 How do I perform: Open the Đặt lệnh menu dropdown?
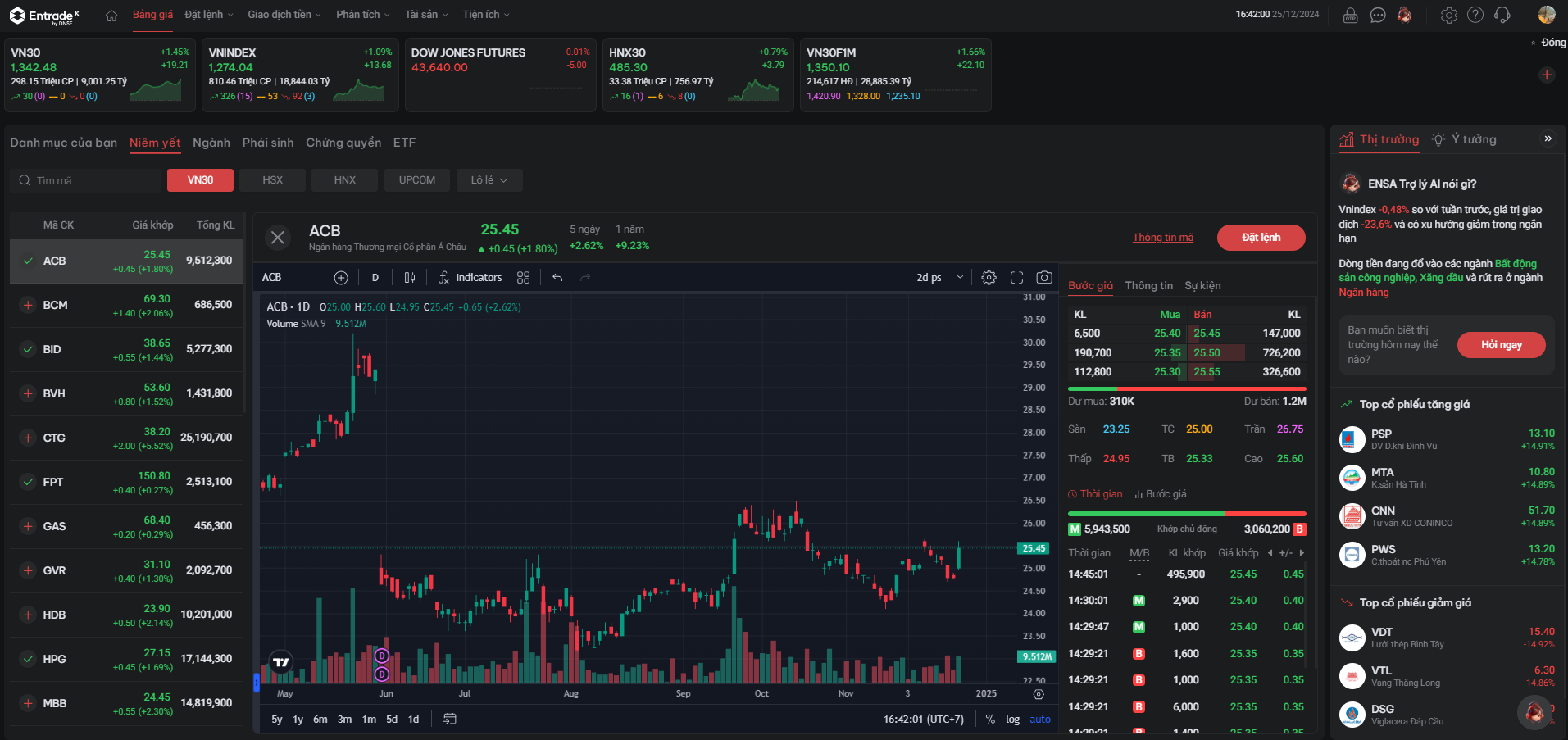pyautogui.click(x=209, y=15)
